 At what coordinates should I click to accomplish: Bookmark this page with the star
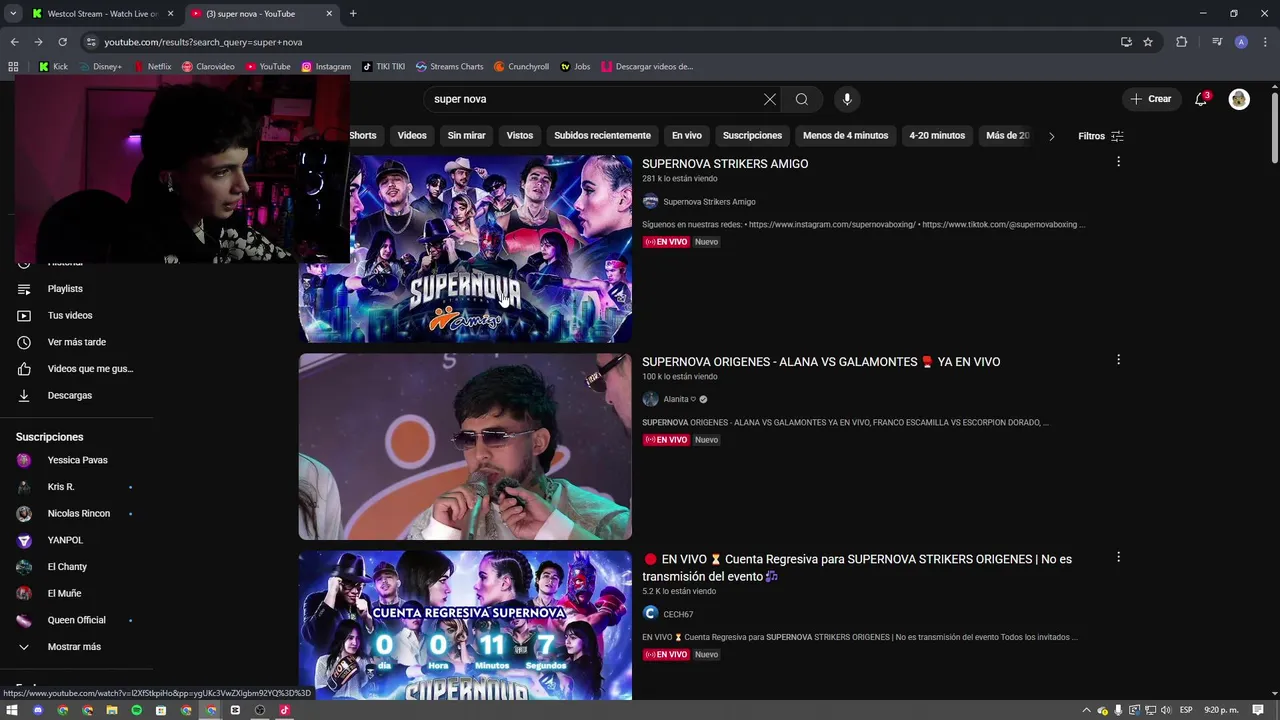pos(1148,42)
